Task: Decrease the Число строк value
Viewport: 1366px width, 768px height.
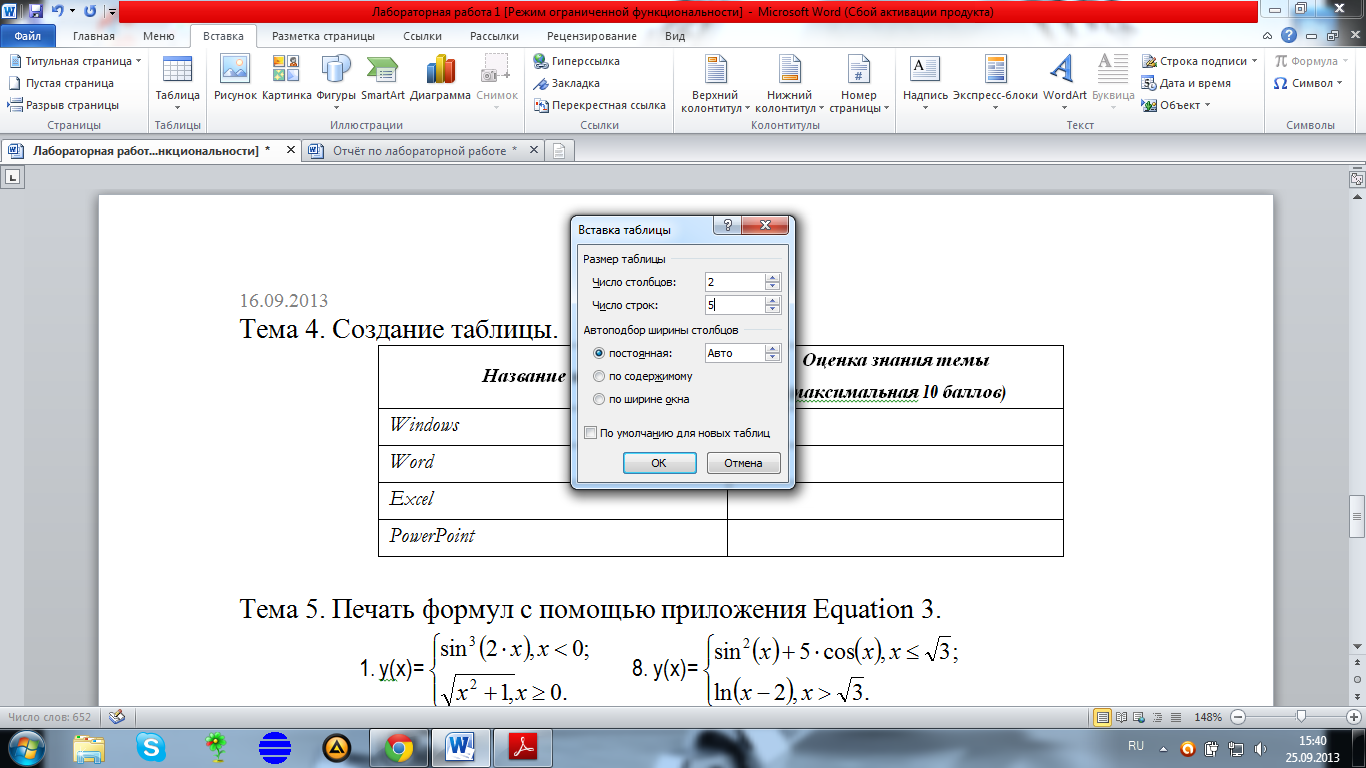Action: [x=772, y=310]
